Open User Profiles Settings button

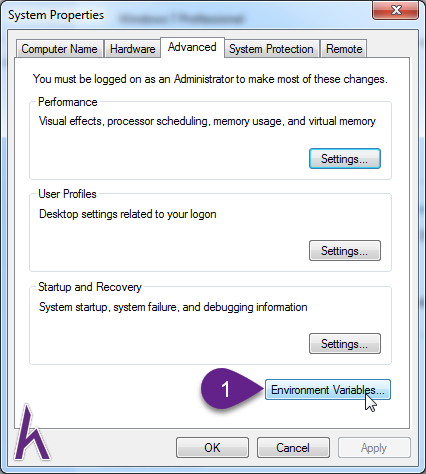tap(345, 251)
